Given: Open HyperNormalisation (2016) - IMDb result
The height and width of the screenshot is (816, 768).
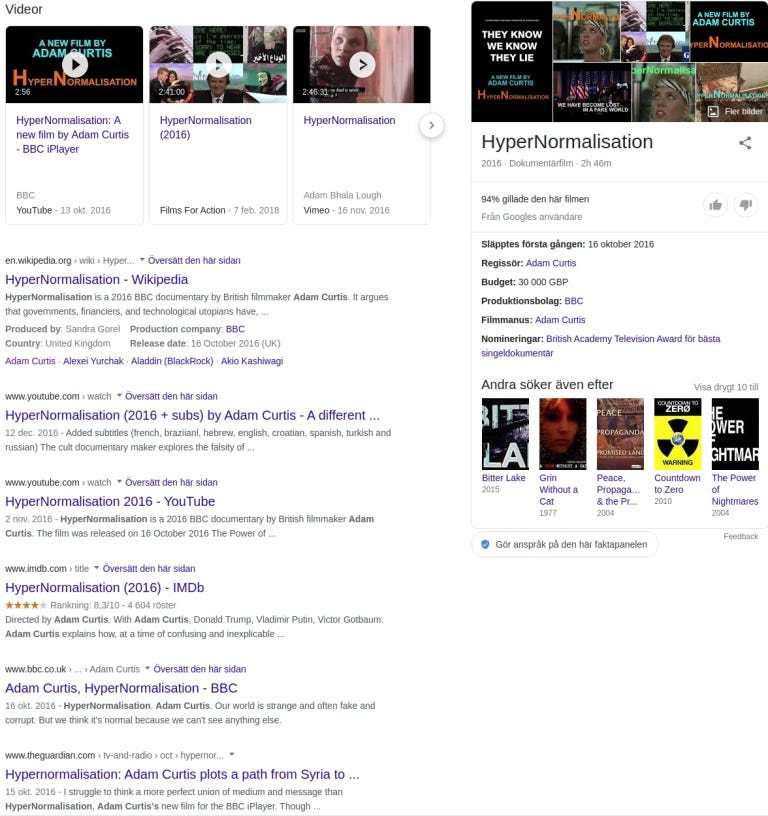Looking at the screenshot, I should (x=105, y=588).
